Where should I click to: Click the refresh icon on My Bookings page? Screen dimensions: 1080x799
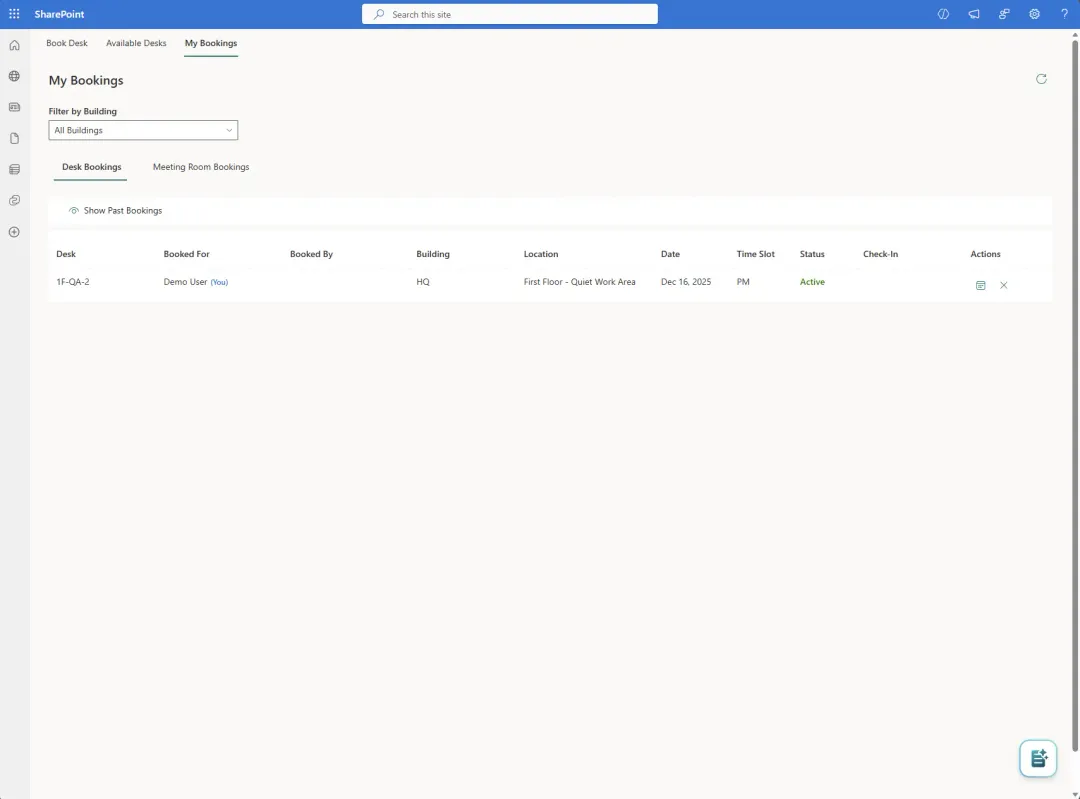(x=1041, y=79)
